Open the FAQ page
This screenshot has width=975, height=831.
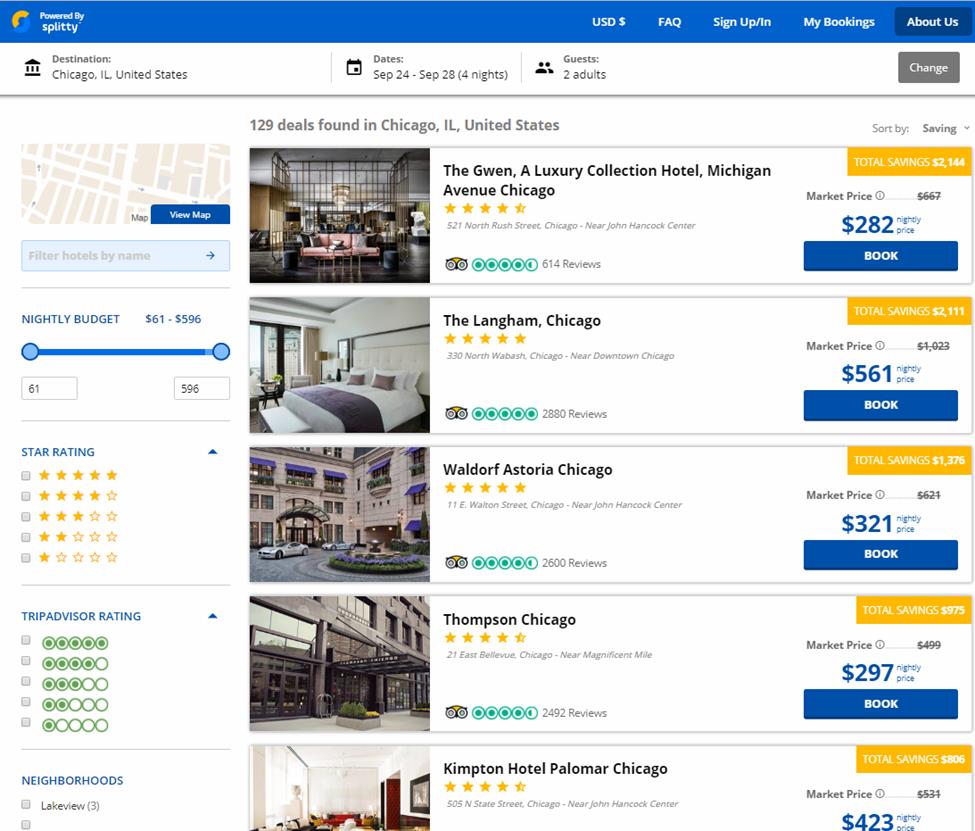point(669,22)
